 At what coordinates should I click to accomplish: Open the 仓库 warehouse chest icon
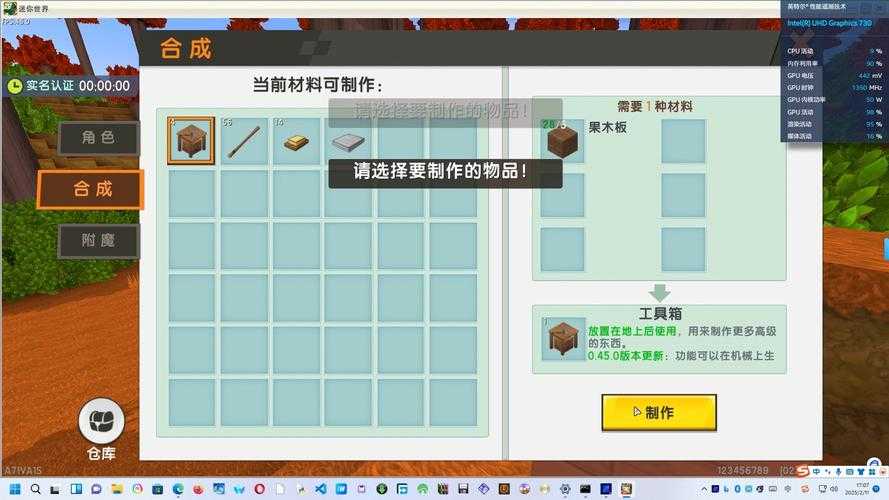coord(101,421)
